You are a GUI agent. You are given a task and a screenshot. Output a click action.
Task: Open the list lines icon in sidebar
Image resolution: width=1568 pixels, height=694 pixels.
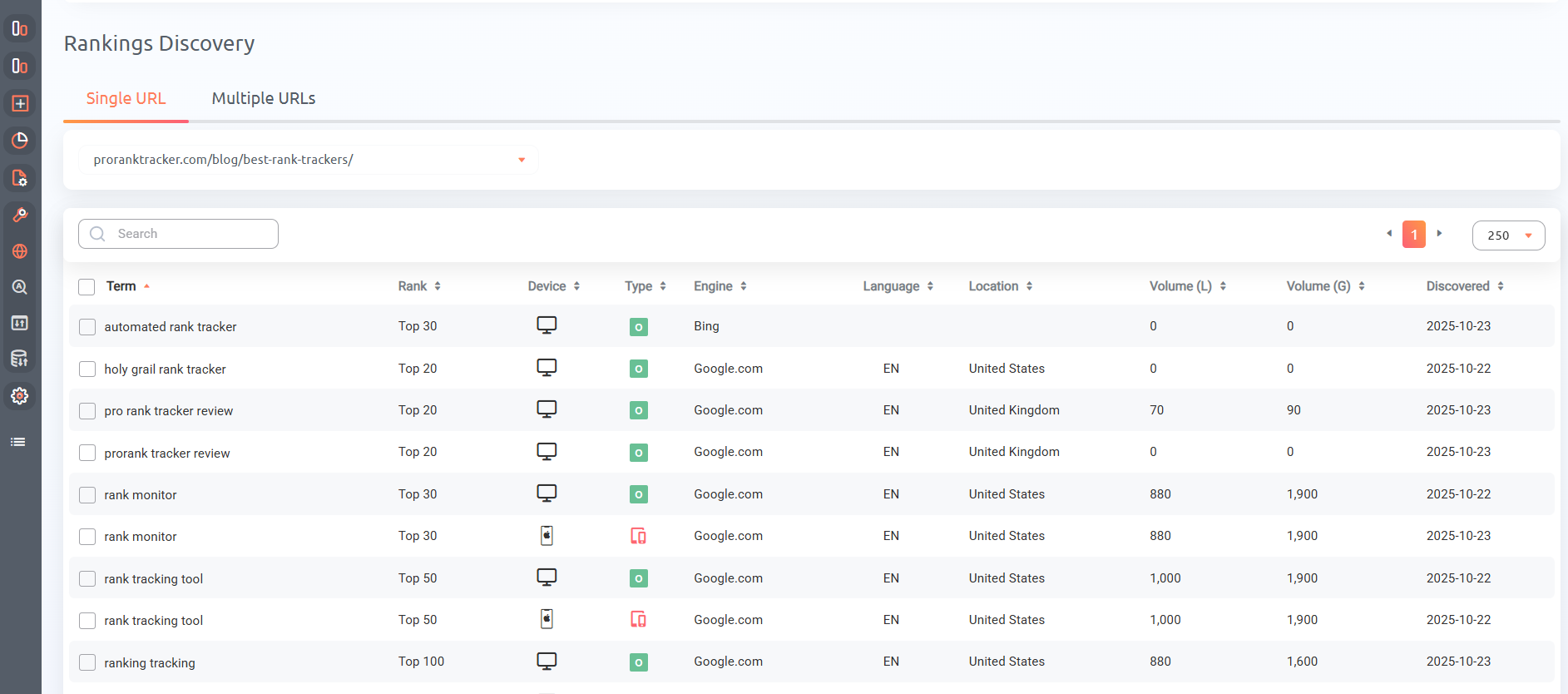point(18,442)
